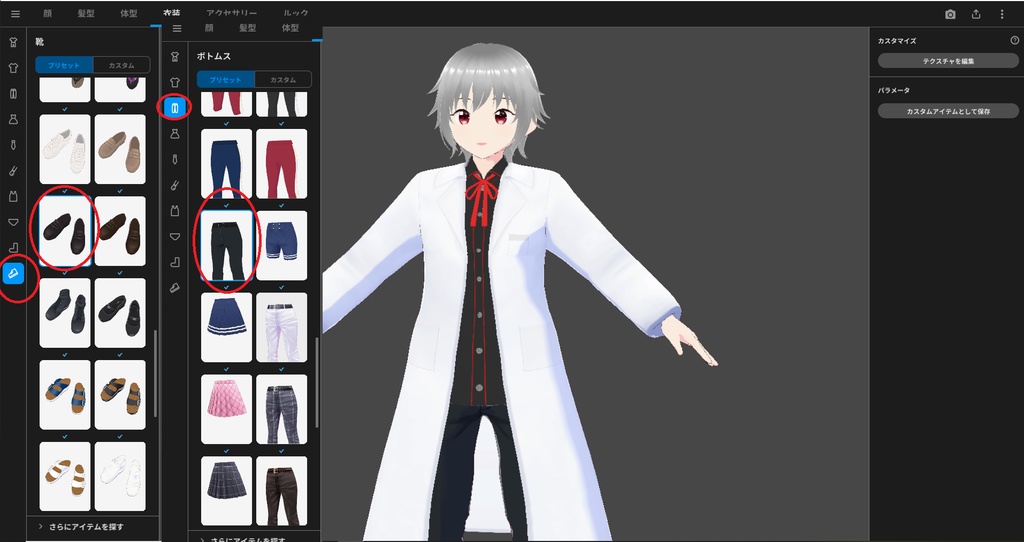Click the bottoms list vertical scrollbar

click(317, 383)
